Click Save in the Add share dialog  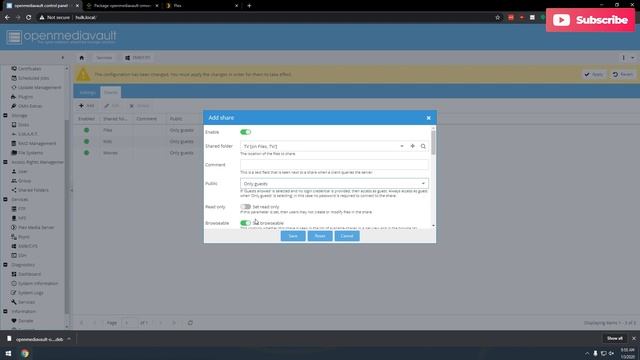[x=293, y=236]
